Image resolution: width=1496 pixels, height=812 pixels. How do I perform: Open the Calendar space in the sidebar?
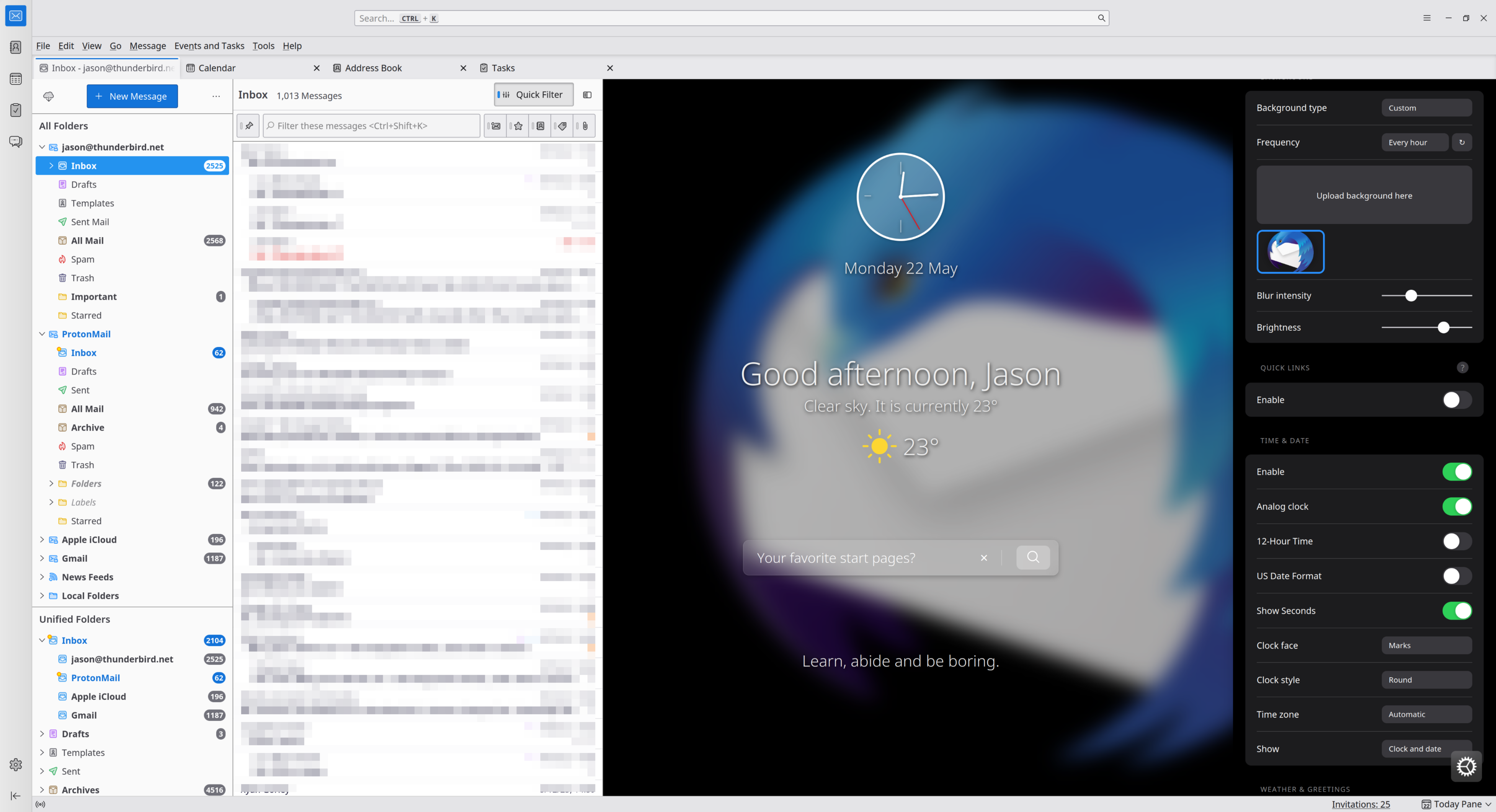tap(16, 79)
